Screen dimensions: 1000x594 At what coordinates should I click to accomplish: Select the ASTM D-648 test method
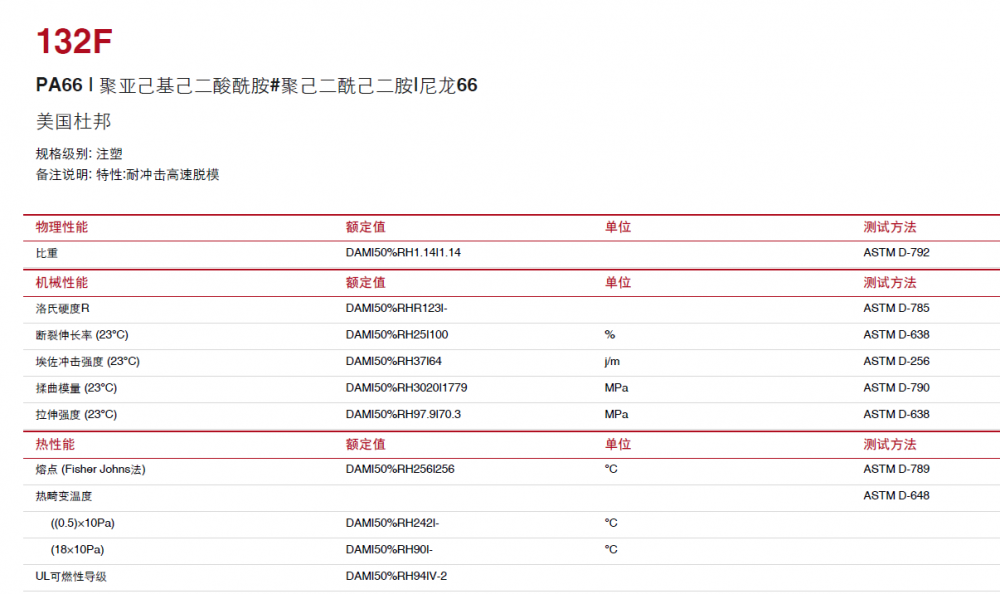896,495
